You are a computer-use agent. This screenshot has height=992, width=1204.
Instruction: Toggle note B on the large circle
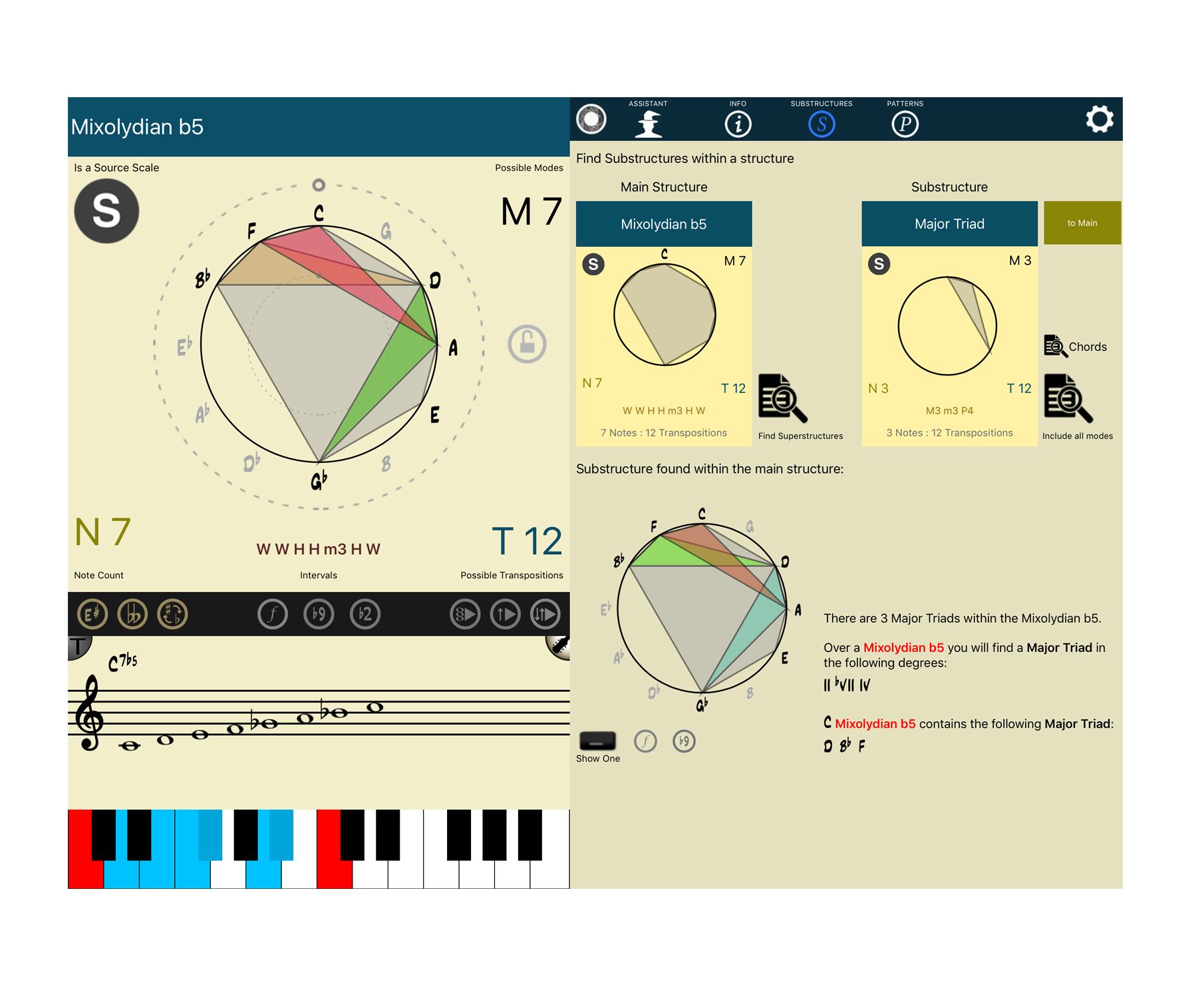click(386, 463)
